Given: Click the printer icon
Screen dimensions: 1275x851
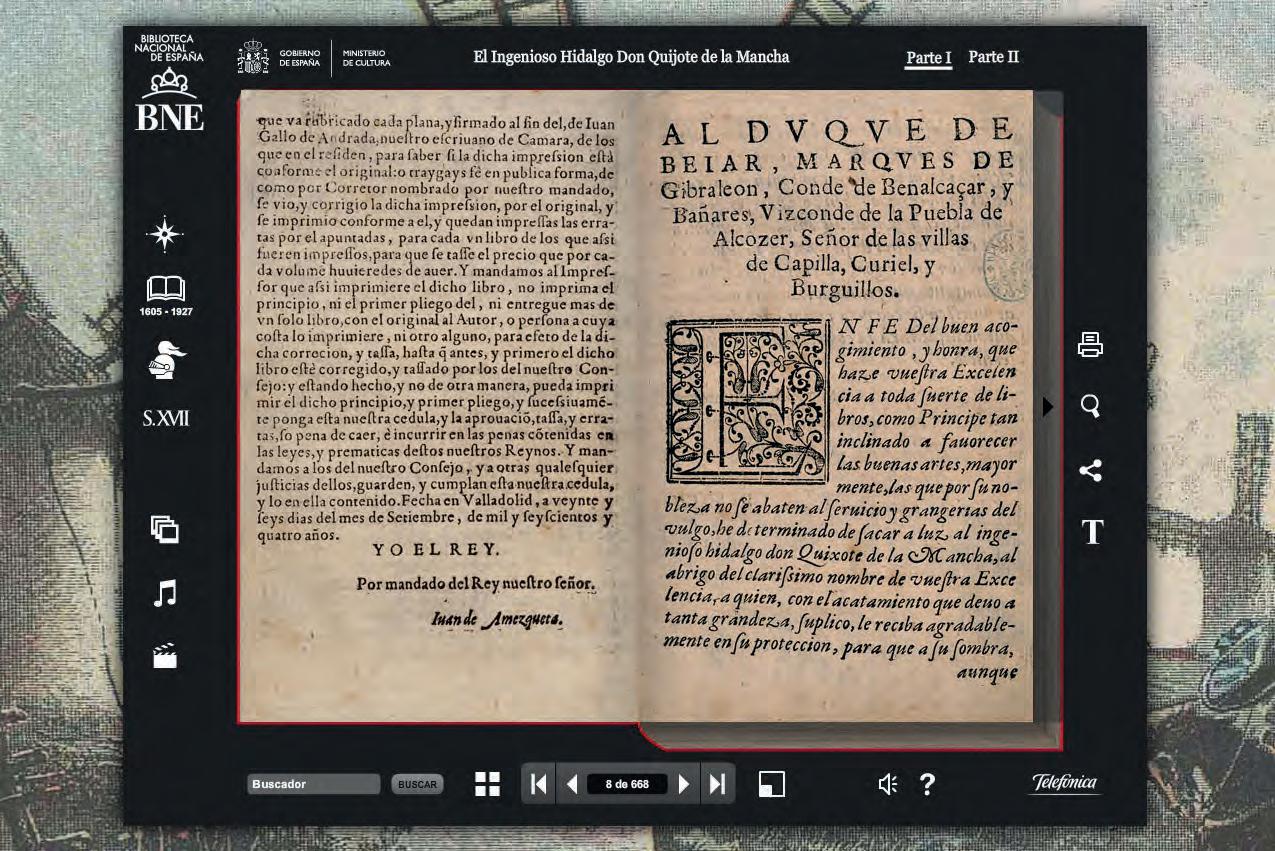Looking at the screenshot, I should [1091, 345].
